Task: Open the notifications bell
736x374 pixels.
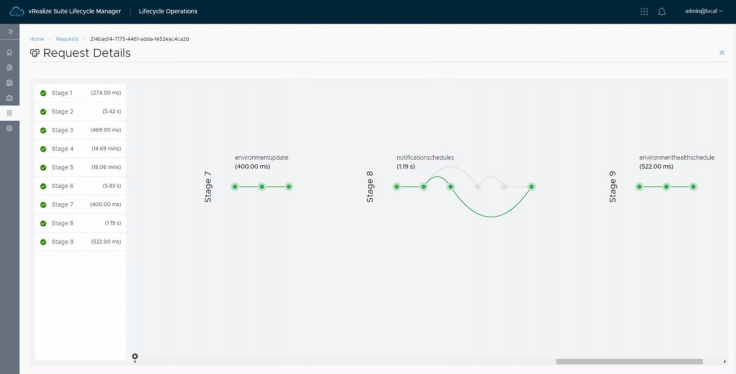Action: point(661,11)
